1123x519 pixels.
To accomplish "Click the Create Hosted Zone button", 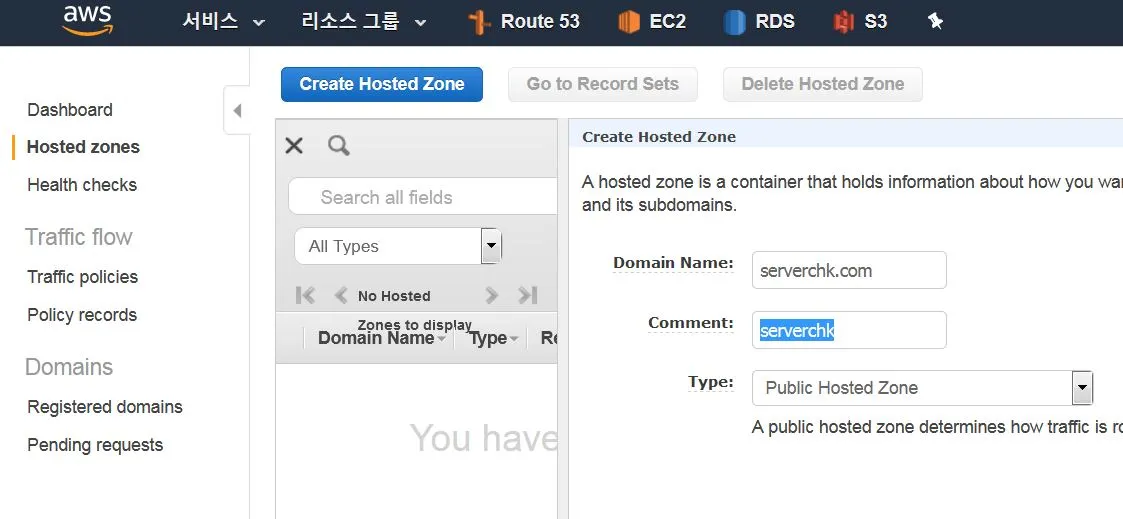I will point(382,84).
